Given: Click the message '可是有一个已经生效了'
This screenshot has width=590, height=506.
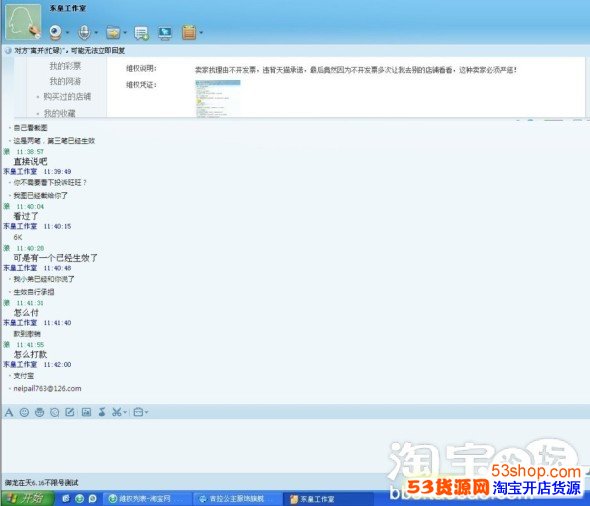Looking at the screenshot, I should click(x=56, y=258).
